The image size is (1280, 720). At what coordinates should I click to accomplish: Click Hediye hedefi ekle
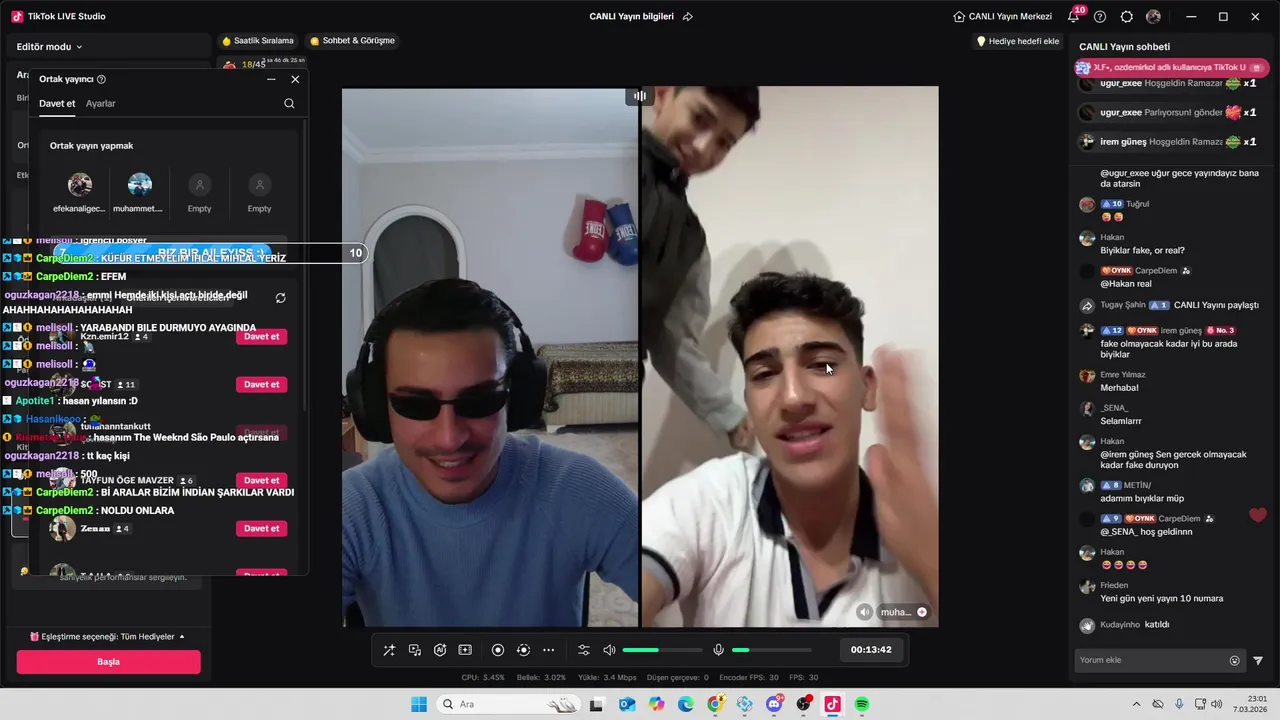pyautogui.click(x=1017, y=41)
